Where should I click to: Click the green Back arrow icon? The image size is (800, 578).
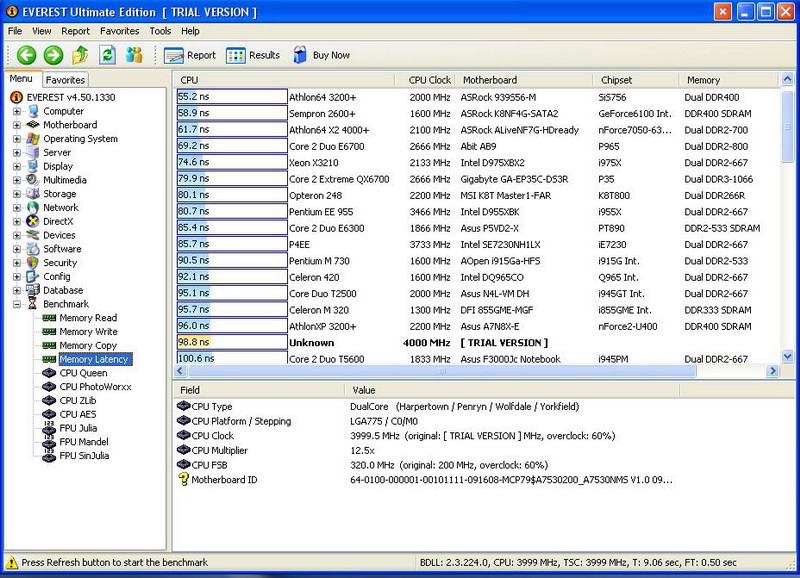click(x=26, y=56)
